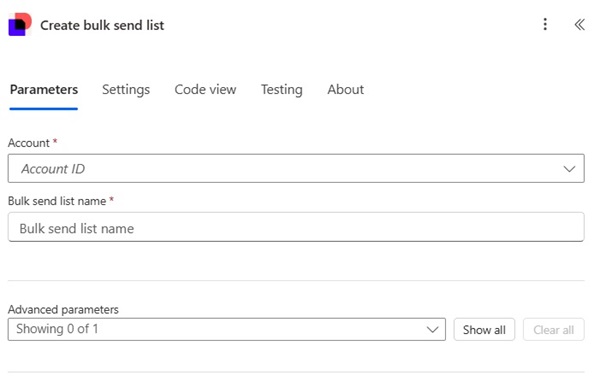Click the connector logo icon beside the title
The height and width of the screenshot is (381, 600).
tap(20, 24)
